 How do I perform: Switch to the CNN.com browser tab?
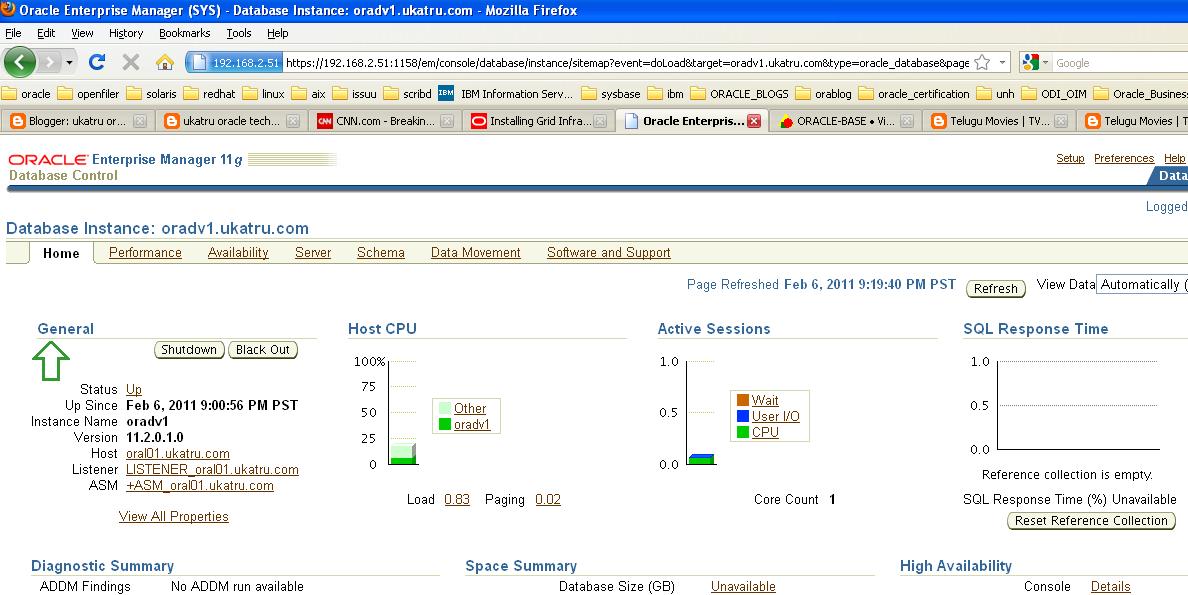385,121
